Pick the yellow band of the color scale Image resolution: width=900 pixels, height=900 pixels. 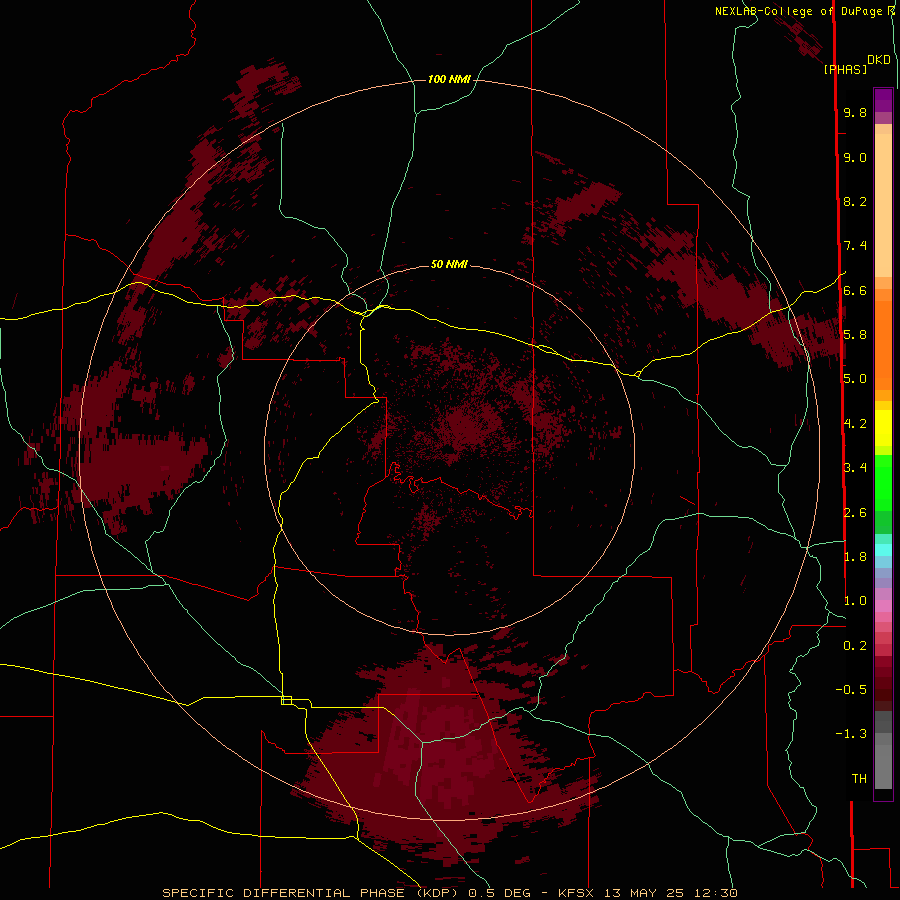(883, 428)
